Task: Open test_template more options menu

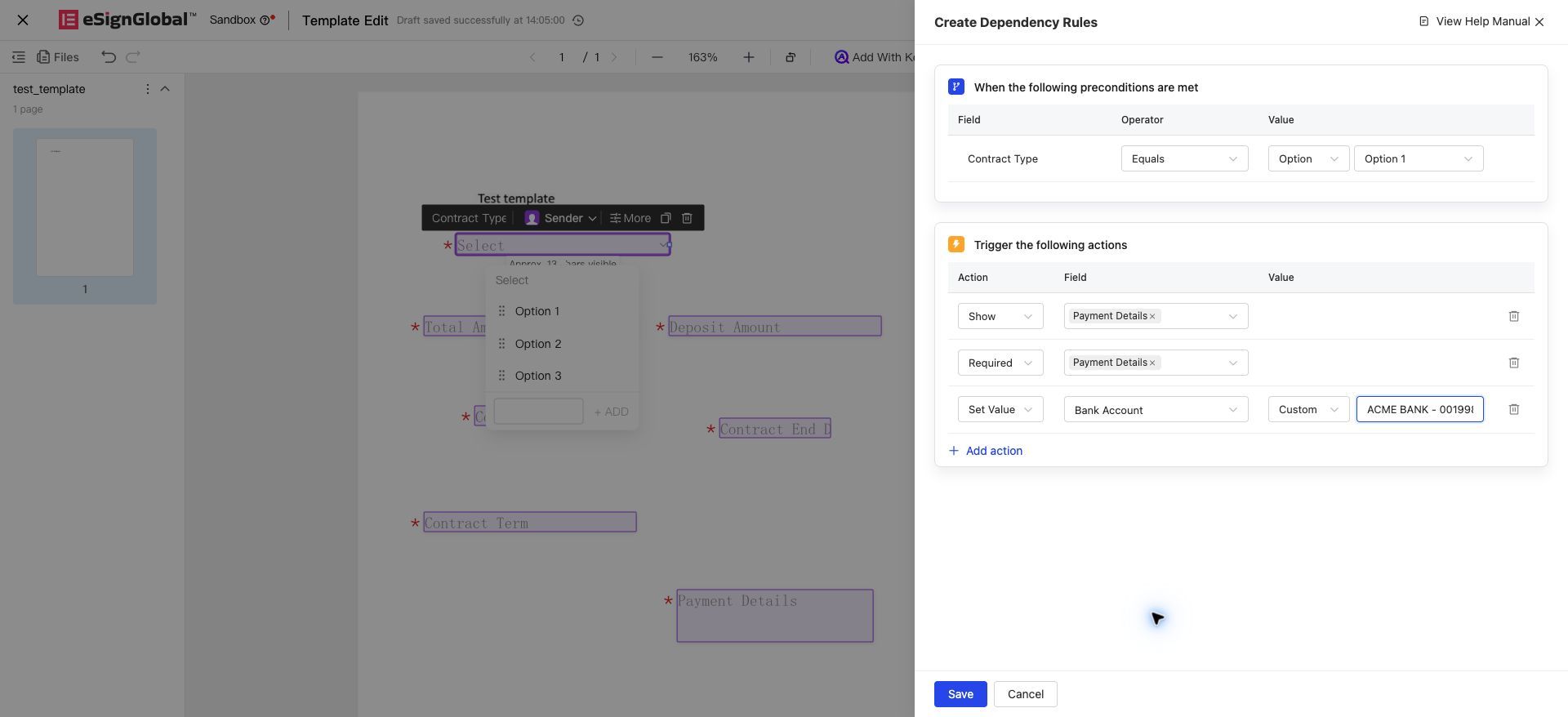Action: 148,89
